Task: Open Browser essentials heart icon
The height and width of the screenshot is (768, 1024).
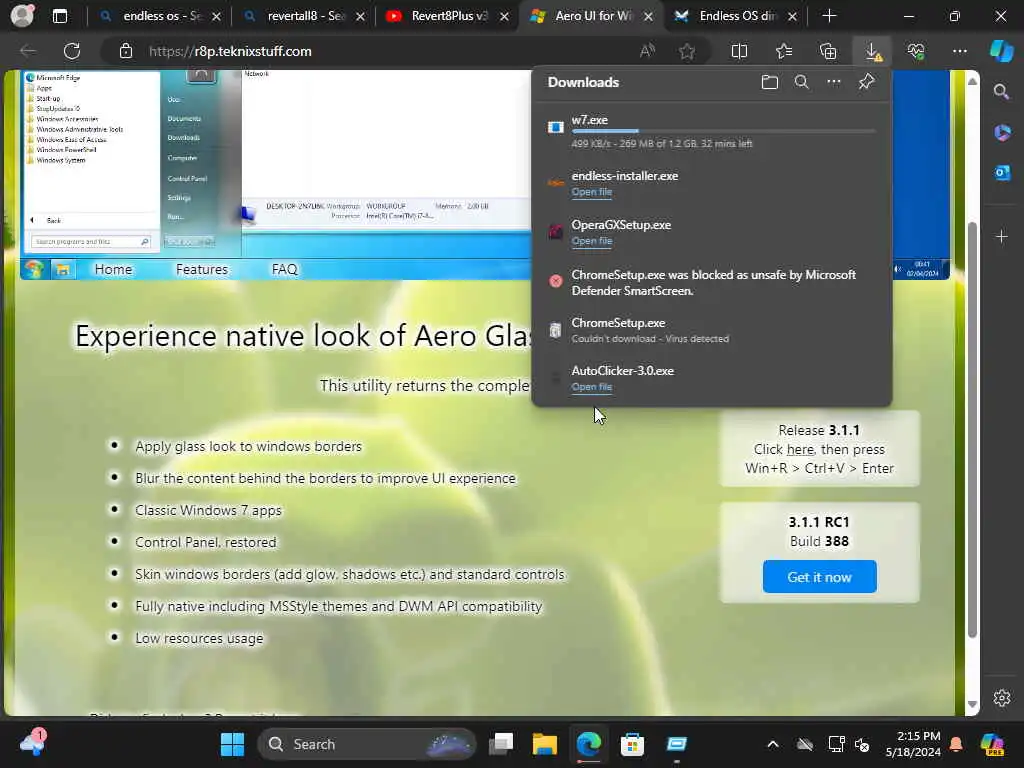Action: (916, 51)
